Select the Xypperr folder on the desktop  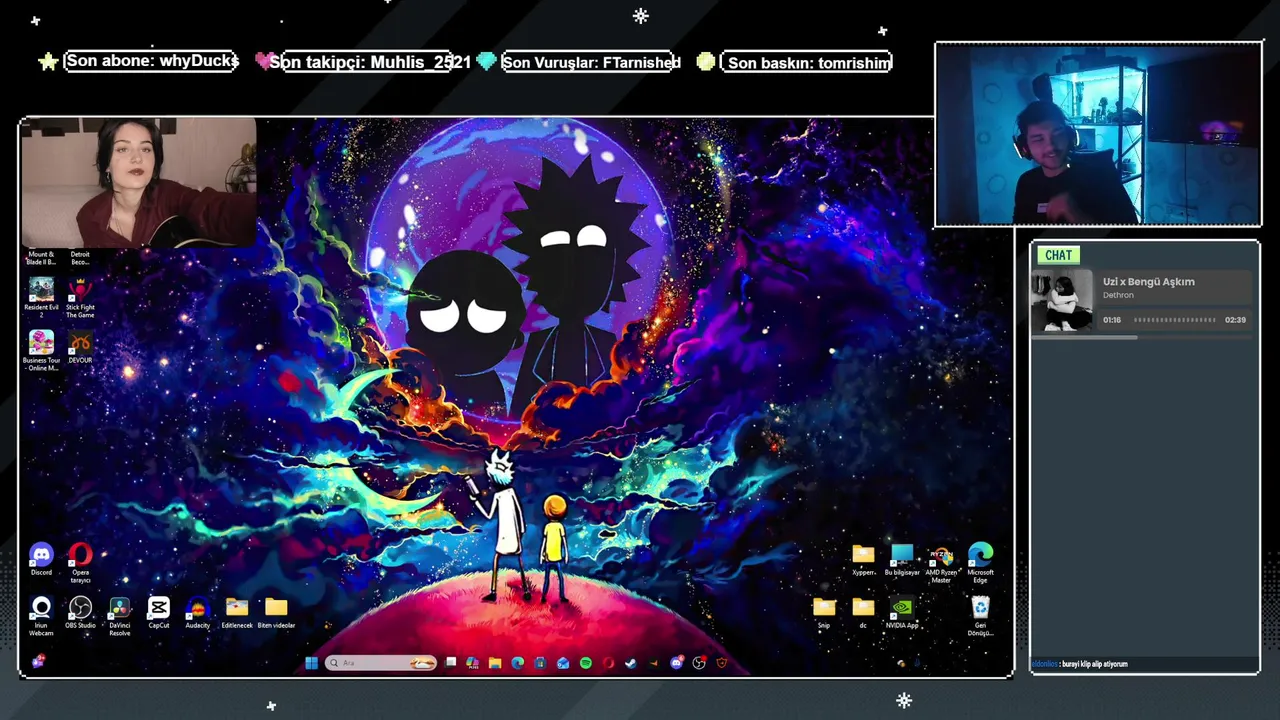(x=863, y=559)
